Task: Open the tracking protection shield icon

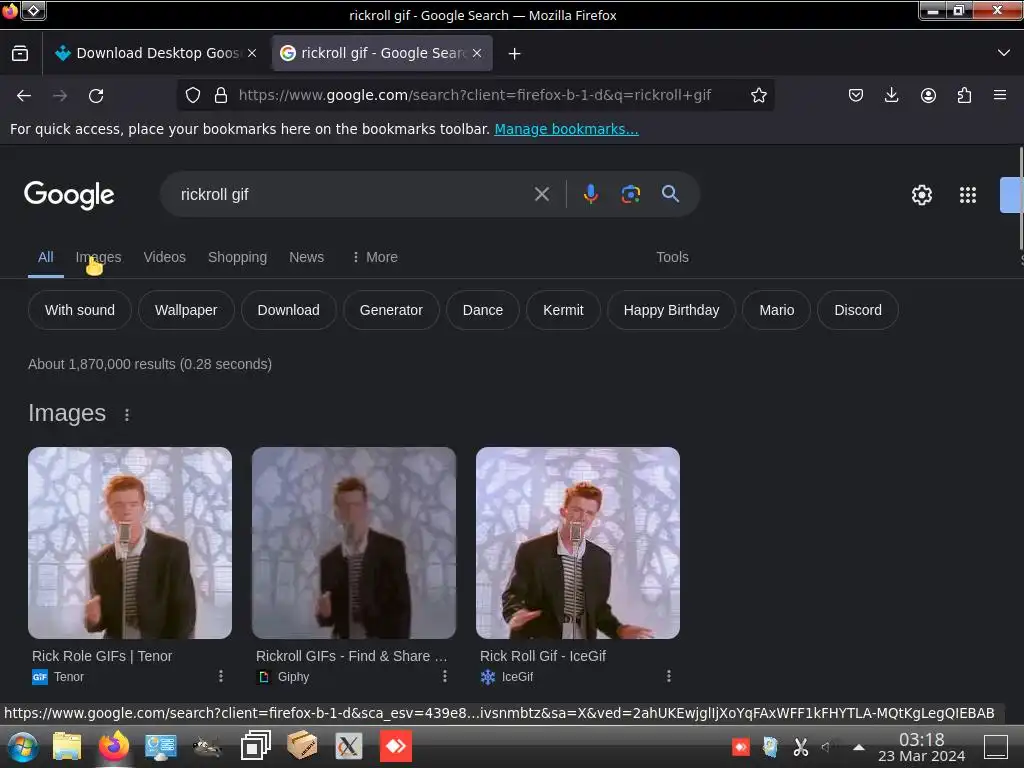Action: pos(193,95)
